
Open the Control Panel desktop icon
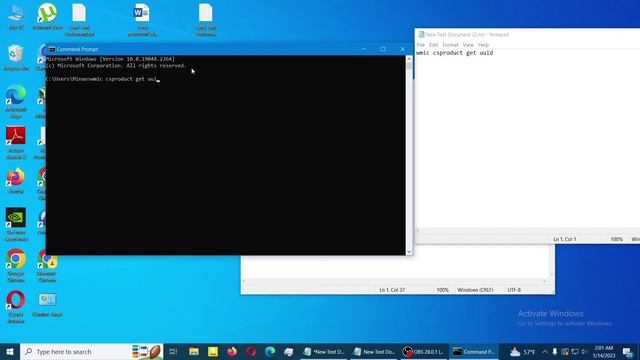click(x=47, y=304)
